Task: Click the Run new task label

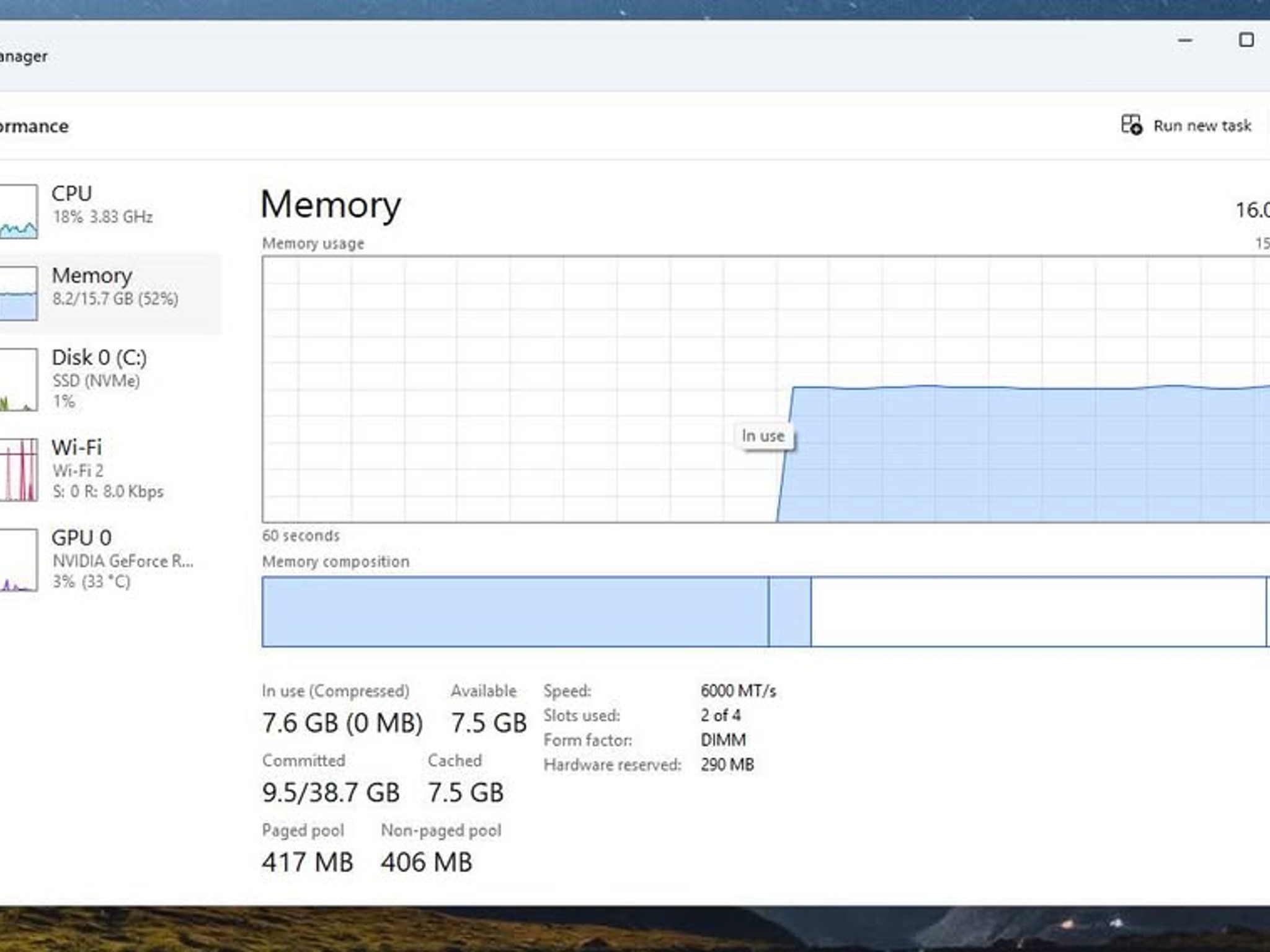Action: tap(1202, 126)
